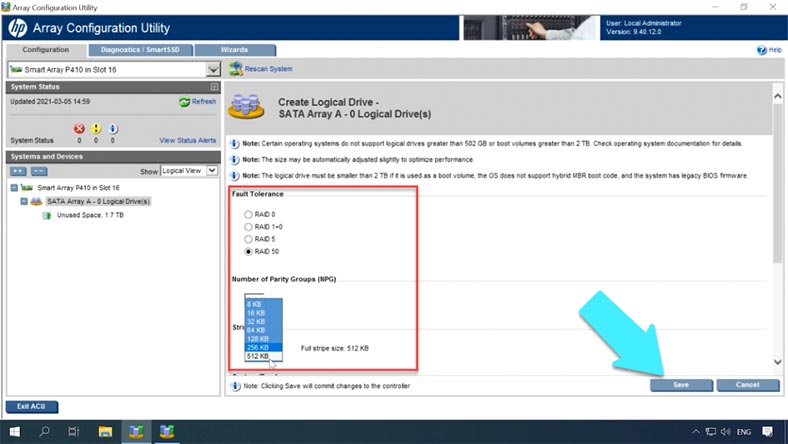Click the Rescan System icon

(236, 69)
